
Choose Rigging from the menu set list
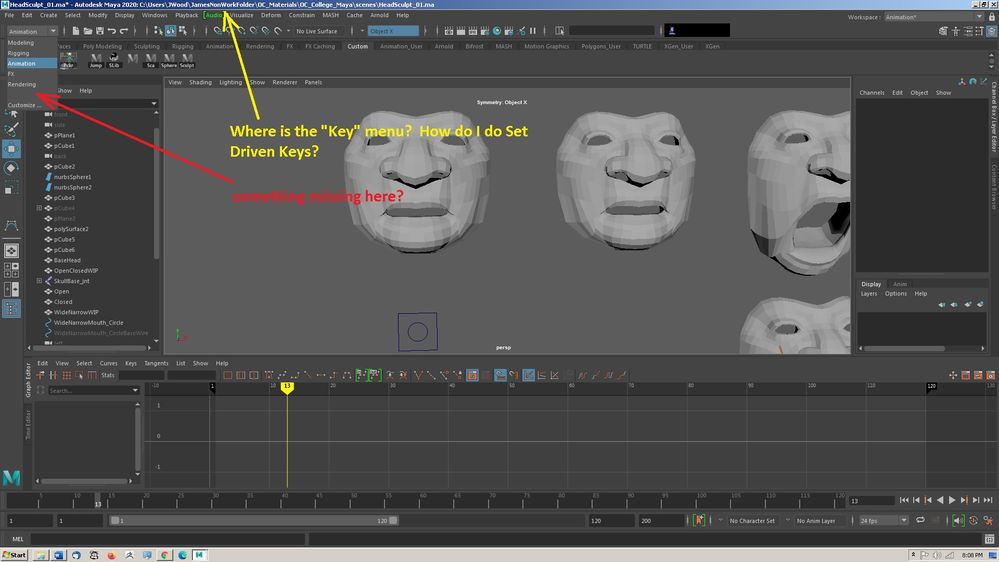[x=18, y=53]
